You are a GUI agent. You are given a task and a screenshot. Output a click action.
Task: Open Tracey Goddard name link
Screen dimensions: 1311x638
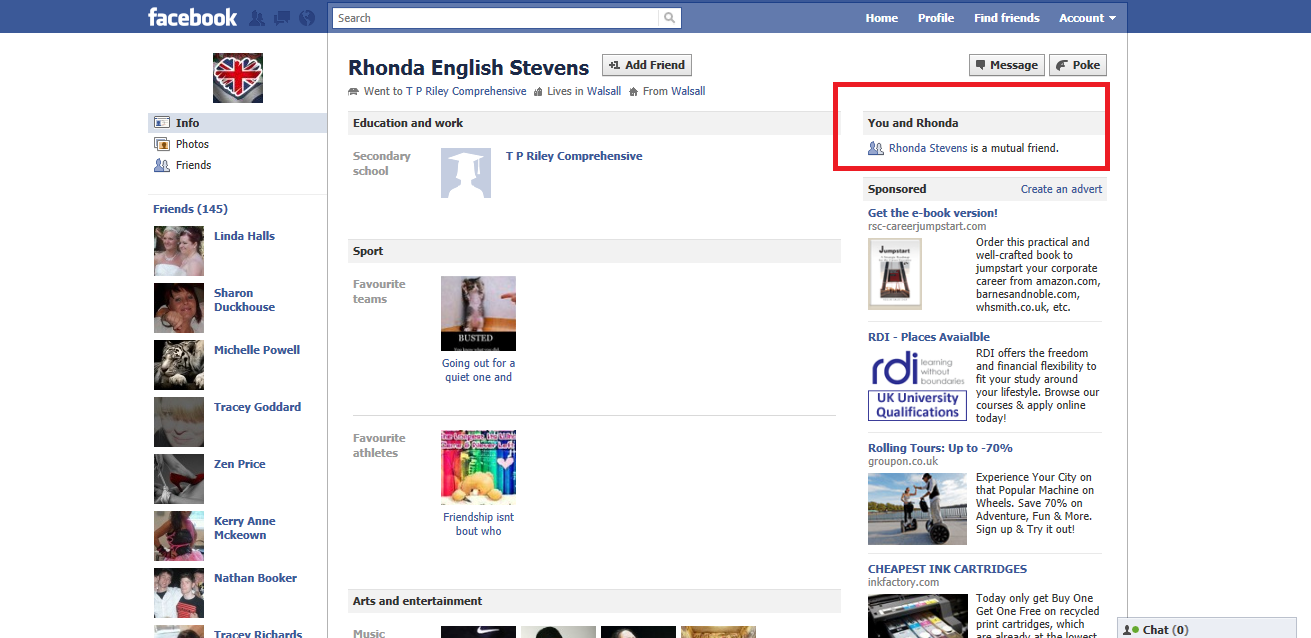pos(257,407)
